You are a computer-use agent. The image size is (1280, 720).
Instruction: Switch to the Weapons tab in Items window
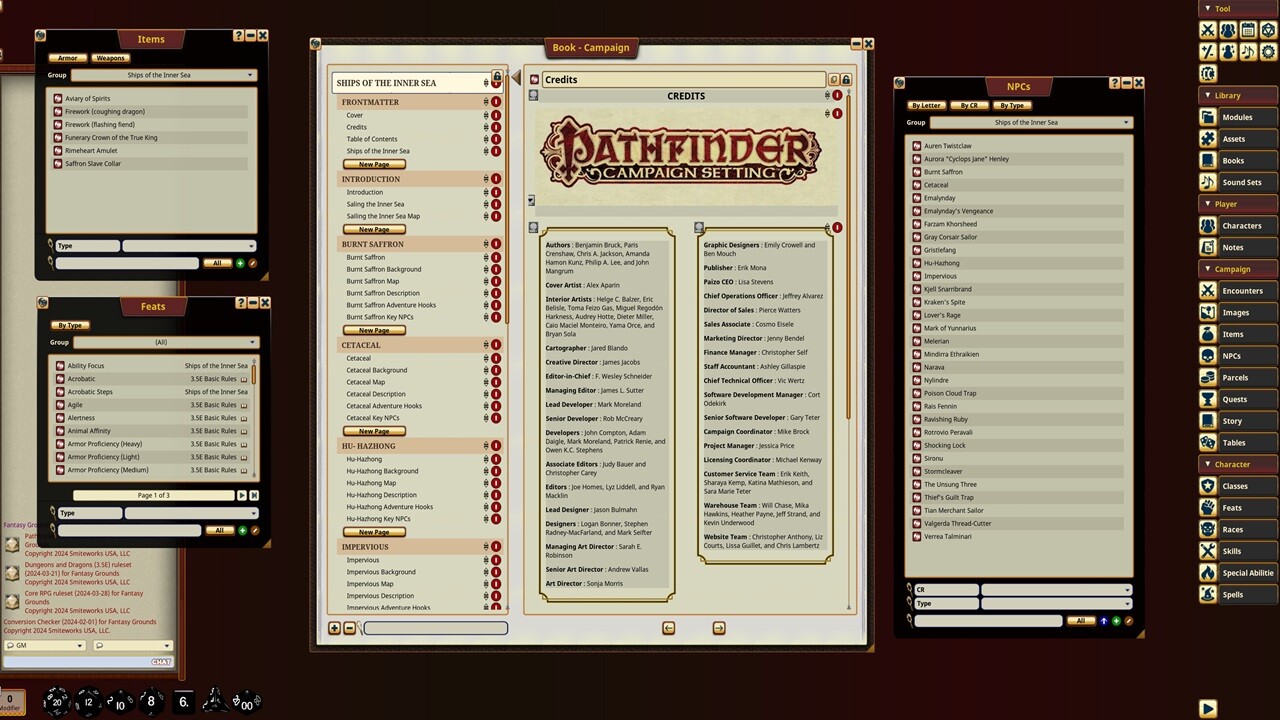coord(110,57)
